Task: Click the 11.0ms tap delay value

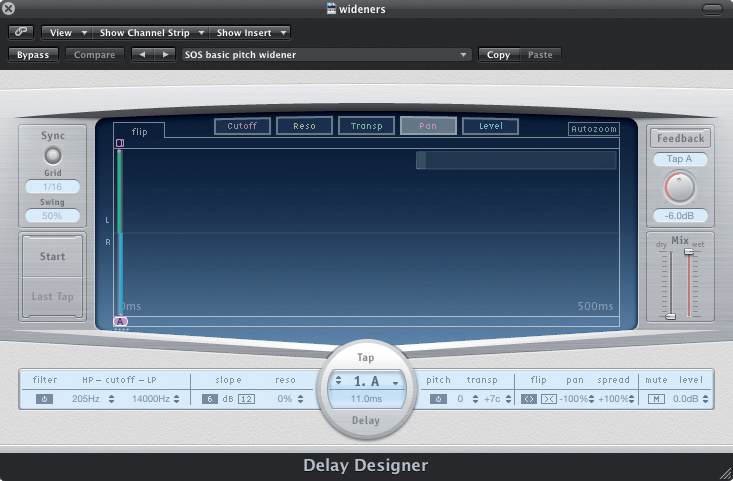Action: [x=366, y=399]
